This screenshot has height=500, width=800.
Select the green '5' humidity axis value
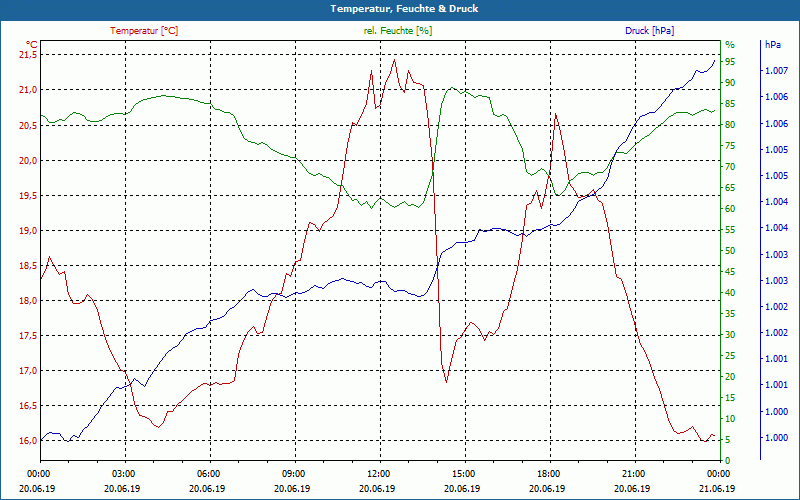pyautogui.click(x=728, y=440)
